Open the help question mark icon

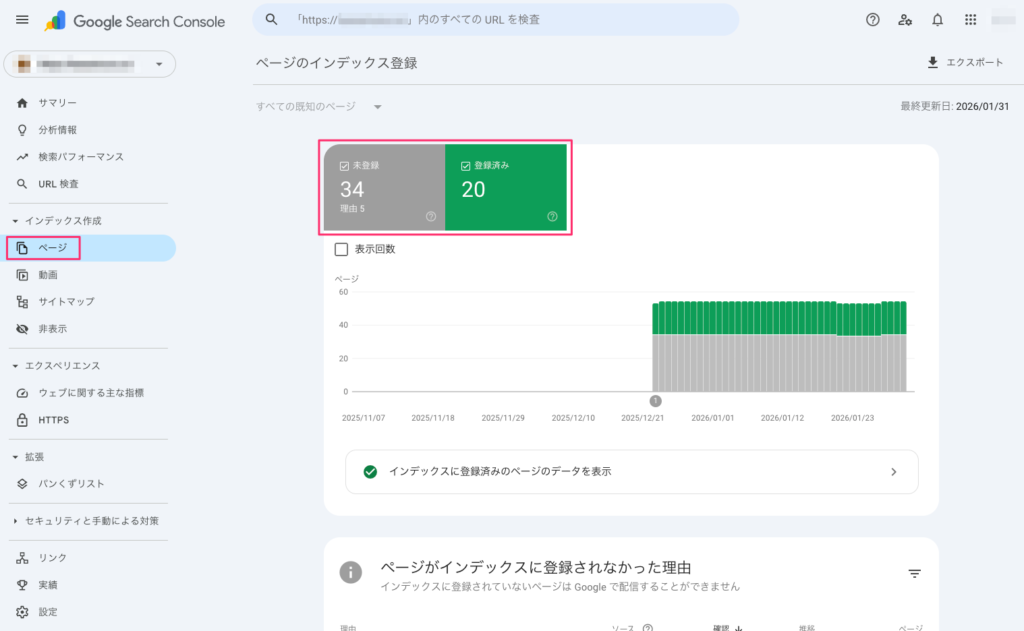pyautogui.click(x=873, y=19)
